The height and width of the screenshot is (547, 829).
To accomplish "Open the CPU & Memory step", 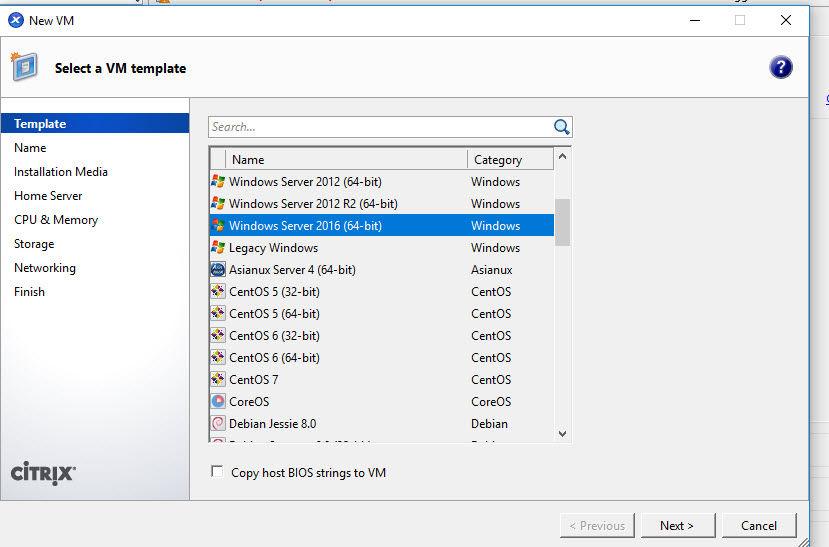I will [x=56, y=220].
